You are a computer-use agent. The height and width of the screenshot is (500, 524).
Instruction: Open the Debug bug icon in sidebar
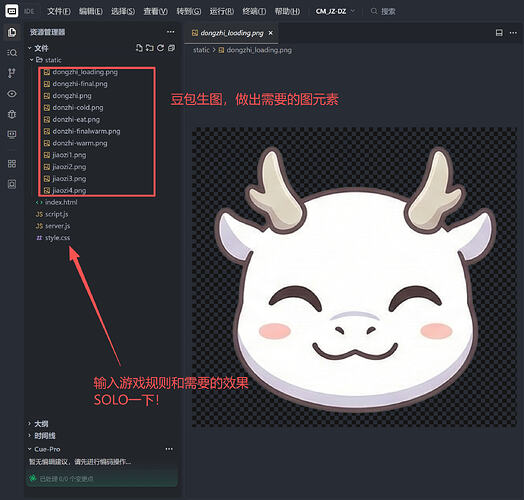pos(12,114)
